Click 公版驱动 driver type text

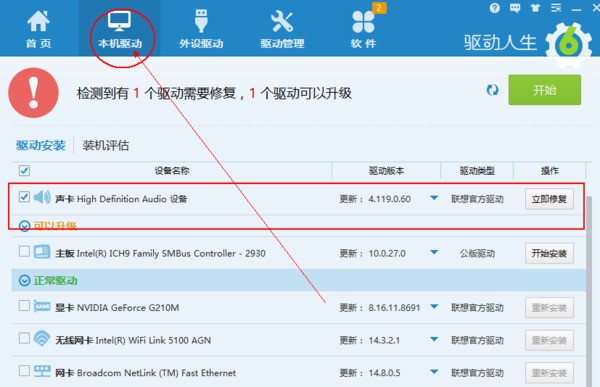click(x=477, y=253)
